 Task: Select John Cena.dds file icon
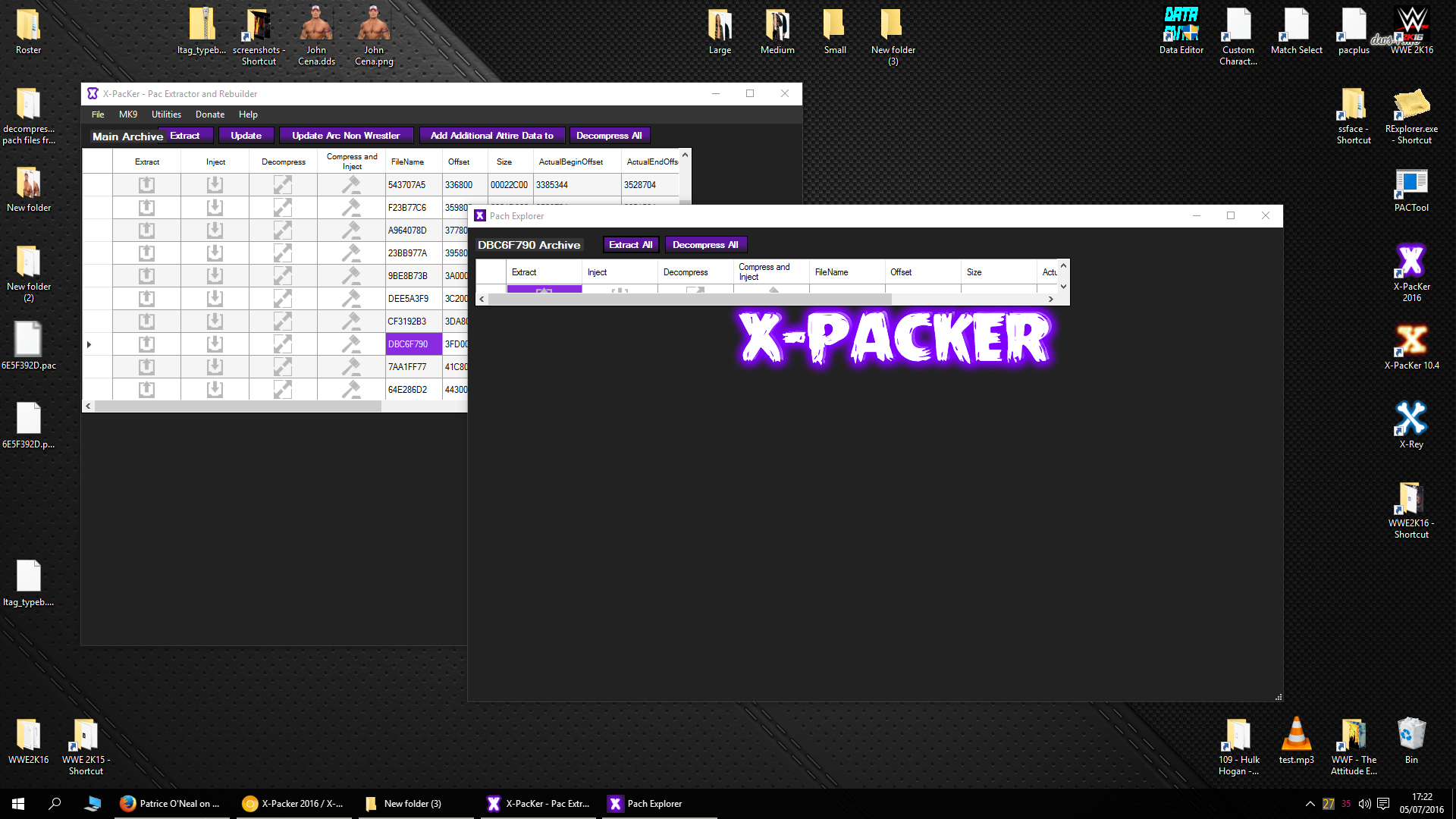[316, 35]
